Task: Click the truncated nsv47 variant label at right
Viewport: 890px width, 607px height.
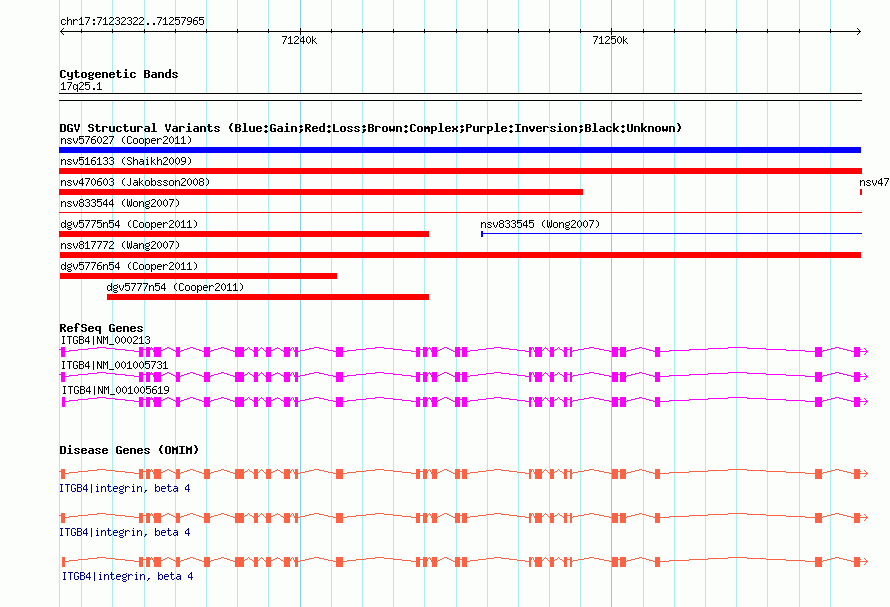Action: (x=874, y=182)
